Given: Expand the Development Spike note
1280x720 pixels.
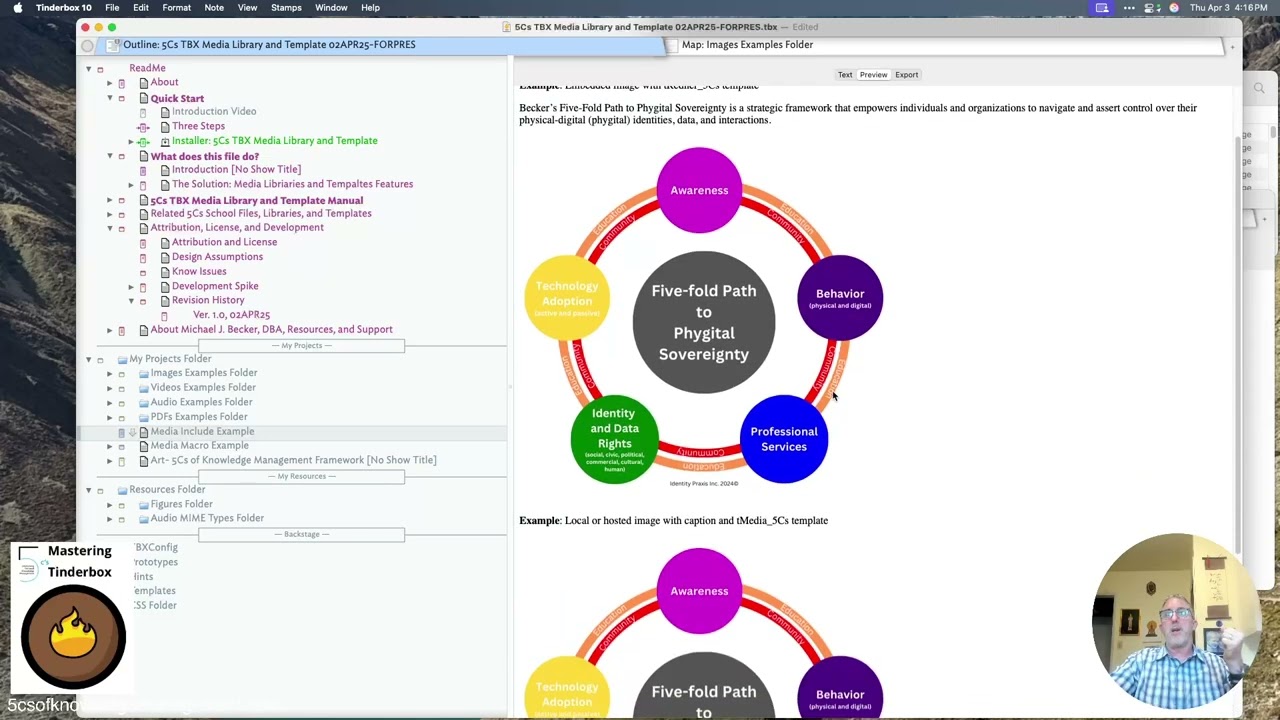Looking at the screenshot, I should (x=131, y=286).
